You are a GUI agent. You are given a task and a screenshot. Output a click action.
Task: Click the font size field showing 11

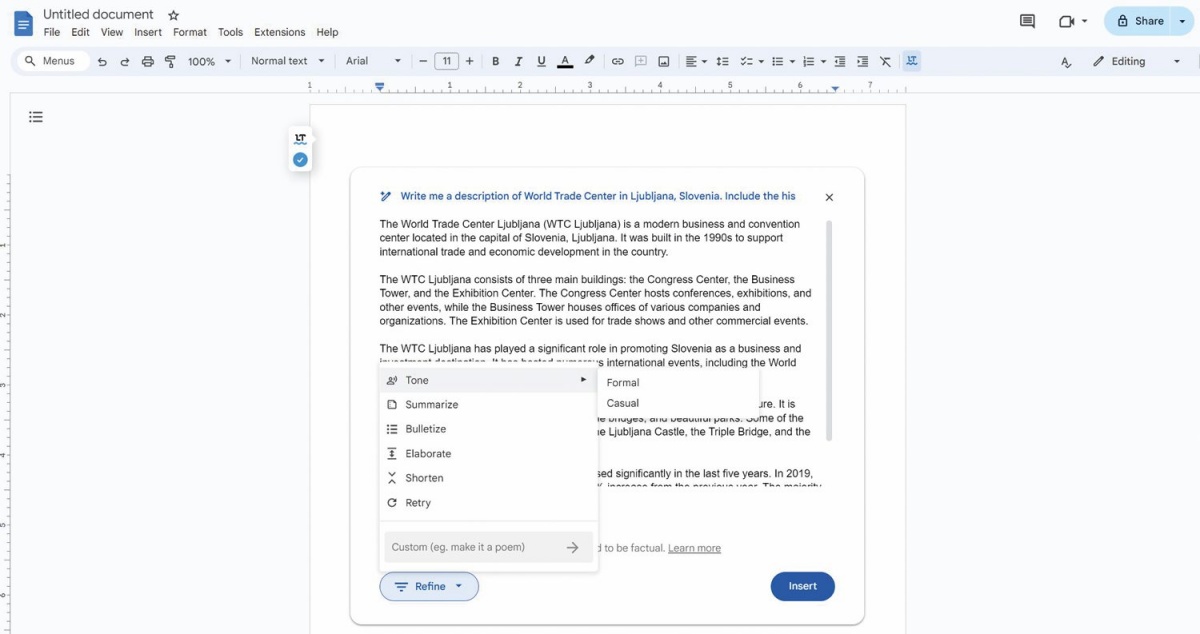point(446,61)
